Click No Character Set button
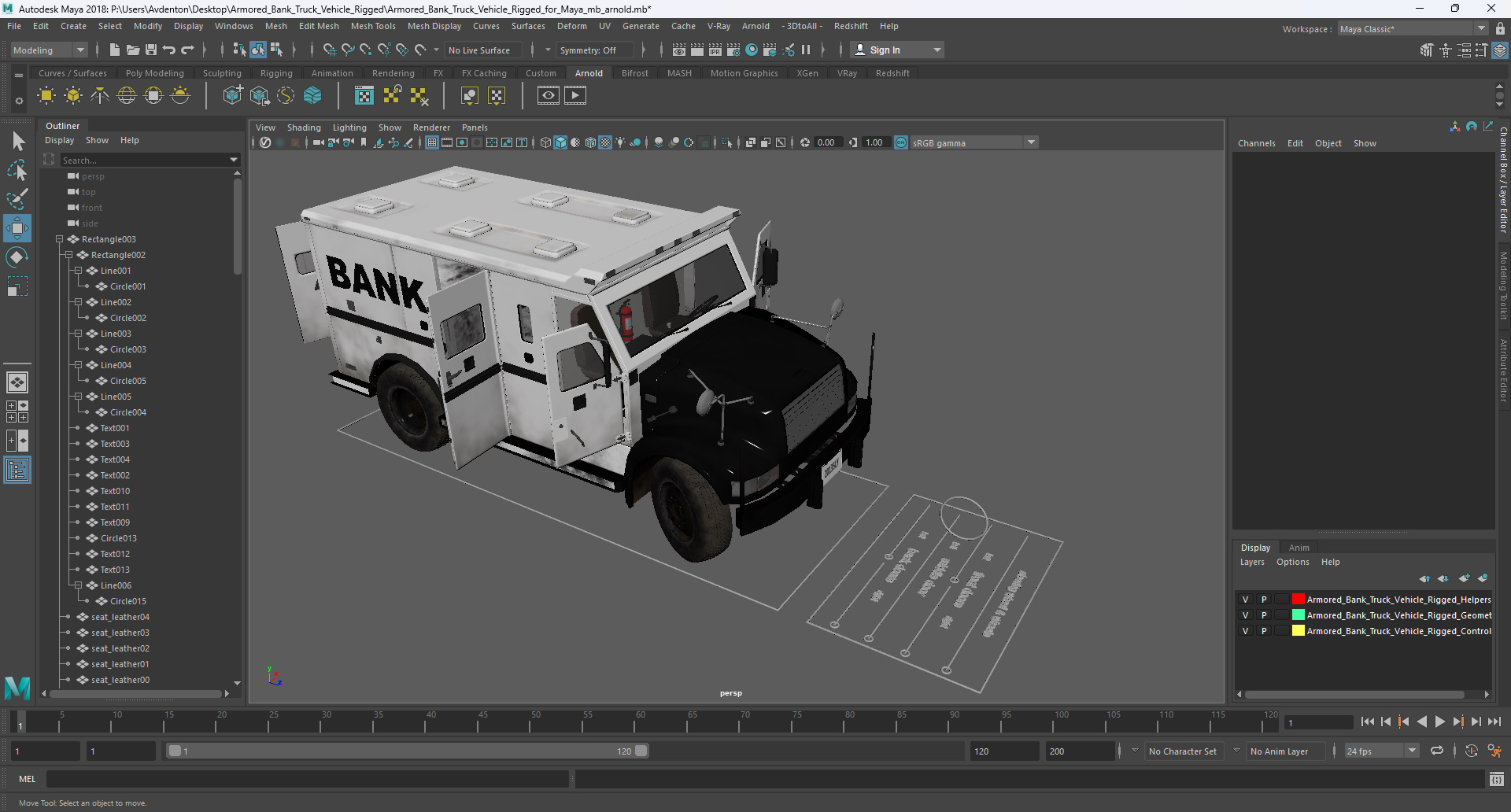Viewport: 1511px width, 812px height. click(1183, 751)
